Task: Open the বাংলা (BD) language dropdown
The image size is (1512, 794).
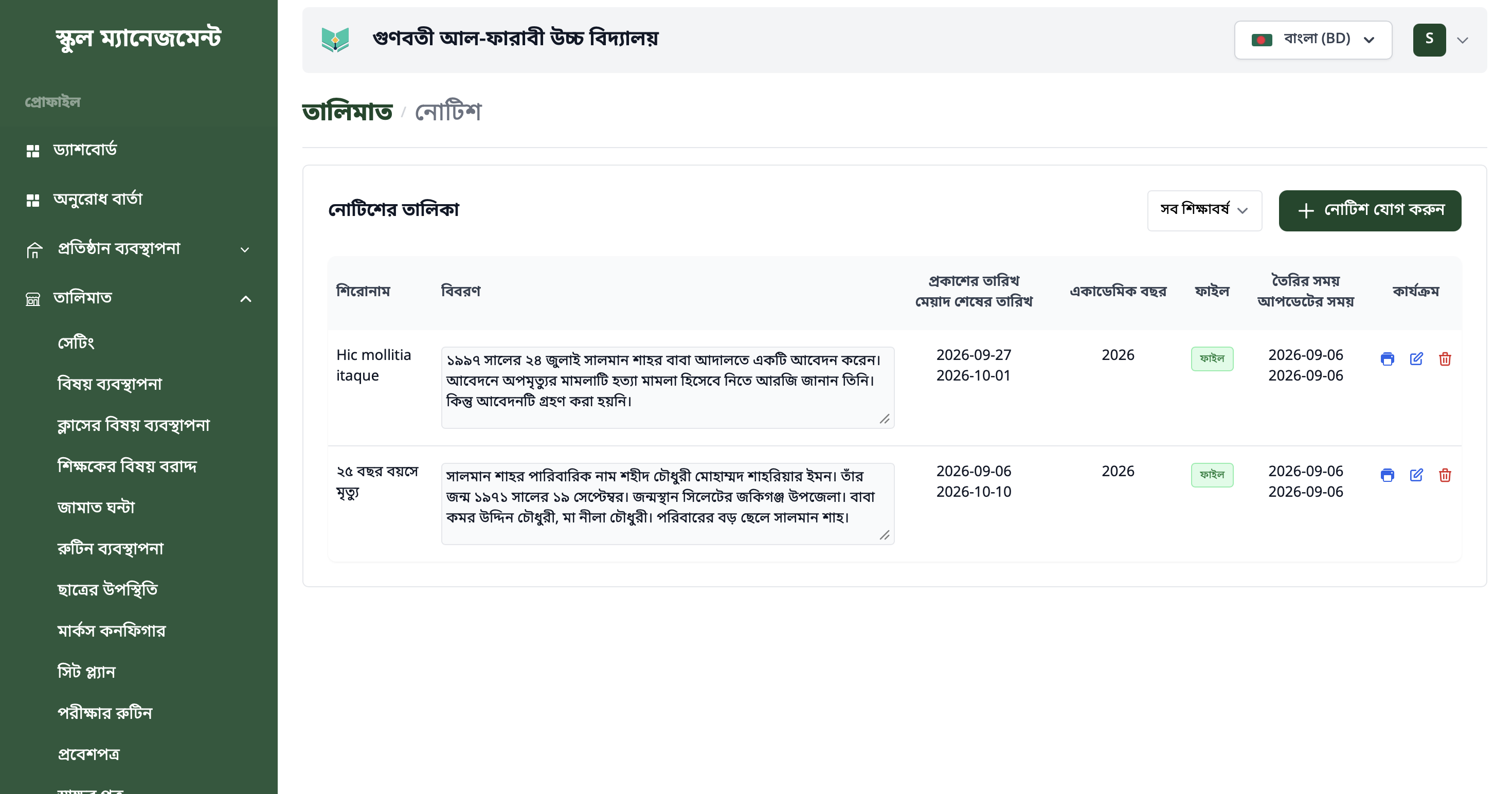Action: coord(1313,40)
